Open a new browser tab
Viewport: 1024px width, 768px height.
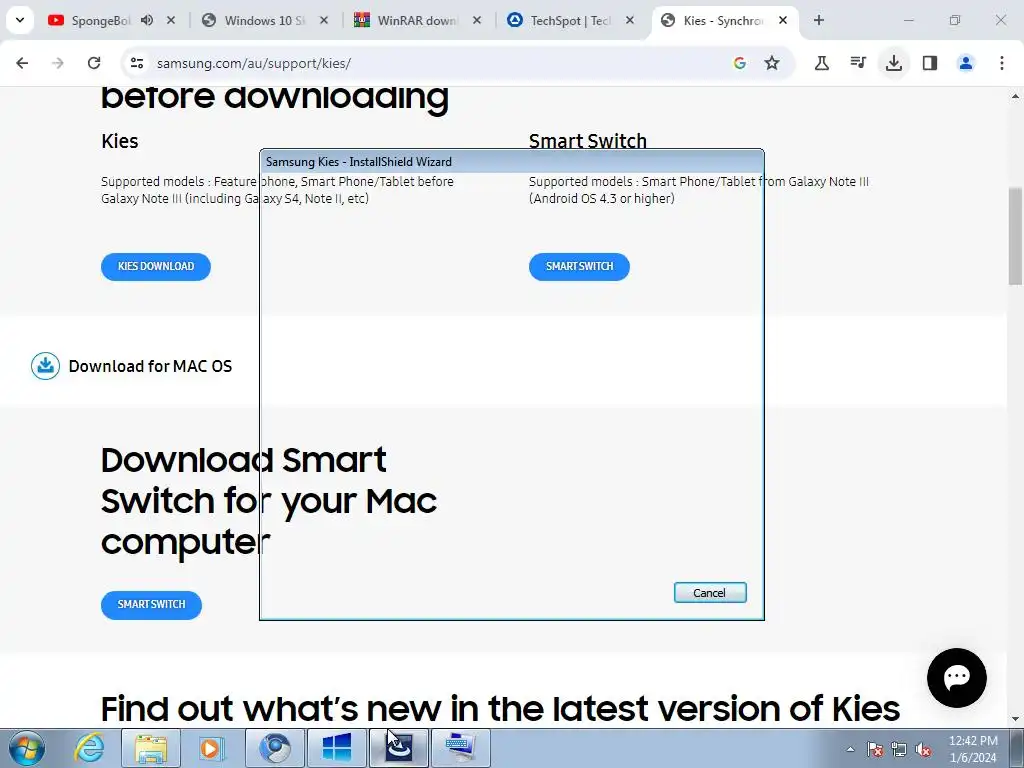[x=819, y=20]
